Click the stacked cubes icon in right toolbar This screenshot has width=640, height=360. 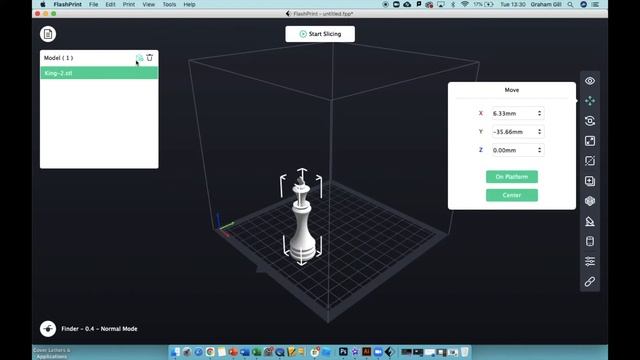590,201
